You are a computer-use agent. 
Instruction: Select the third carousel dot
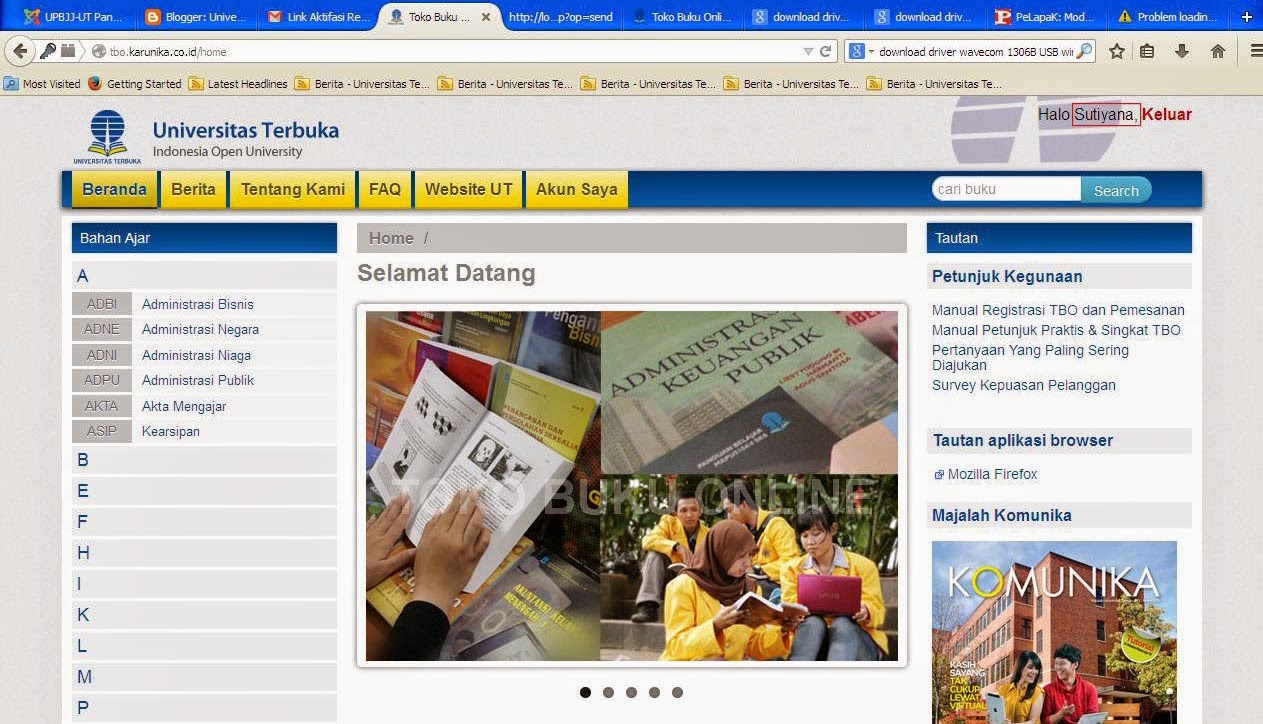click(x=631, y=691)
